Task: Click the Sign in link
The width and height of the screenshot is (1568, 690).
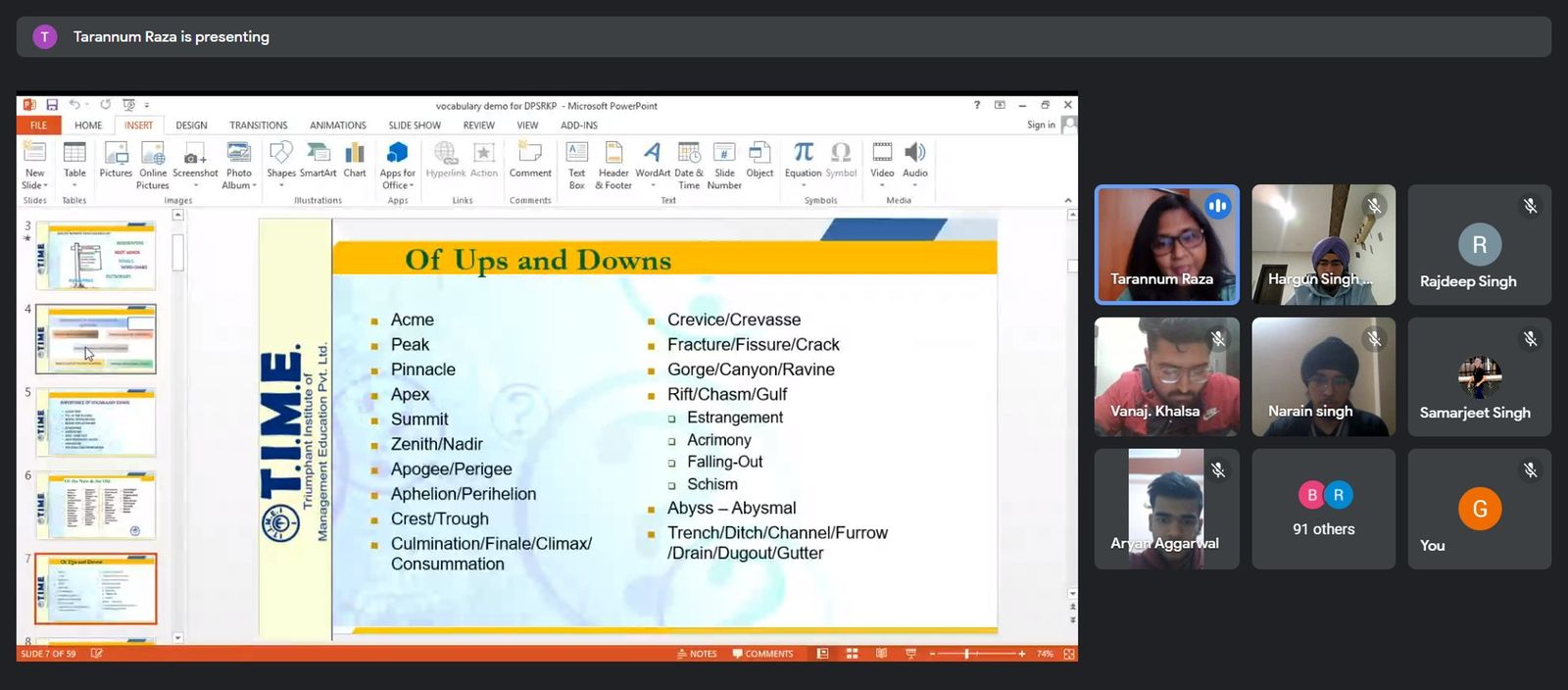Action: coord(1041,124)
